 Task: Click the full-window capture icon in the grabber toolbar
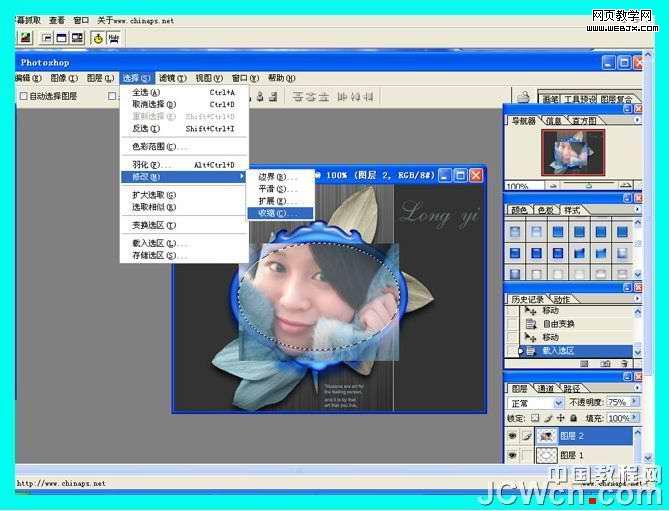pyautogui.click(x=62, y=38)
